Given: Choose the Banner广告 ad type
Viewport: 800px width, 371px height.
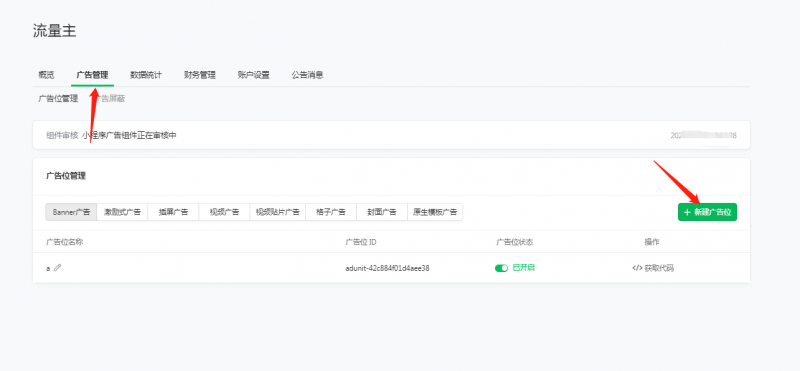Looking at the screenshot, I should [x=71, y=212].
